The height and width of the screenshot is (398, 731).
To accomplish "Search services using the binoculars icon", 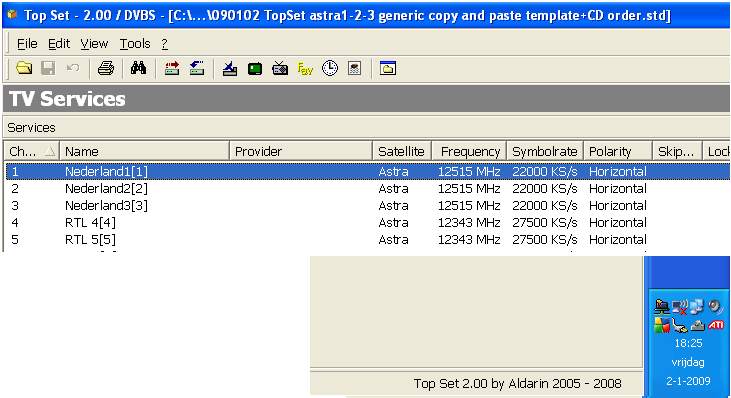I will point(138,69).
